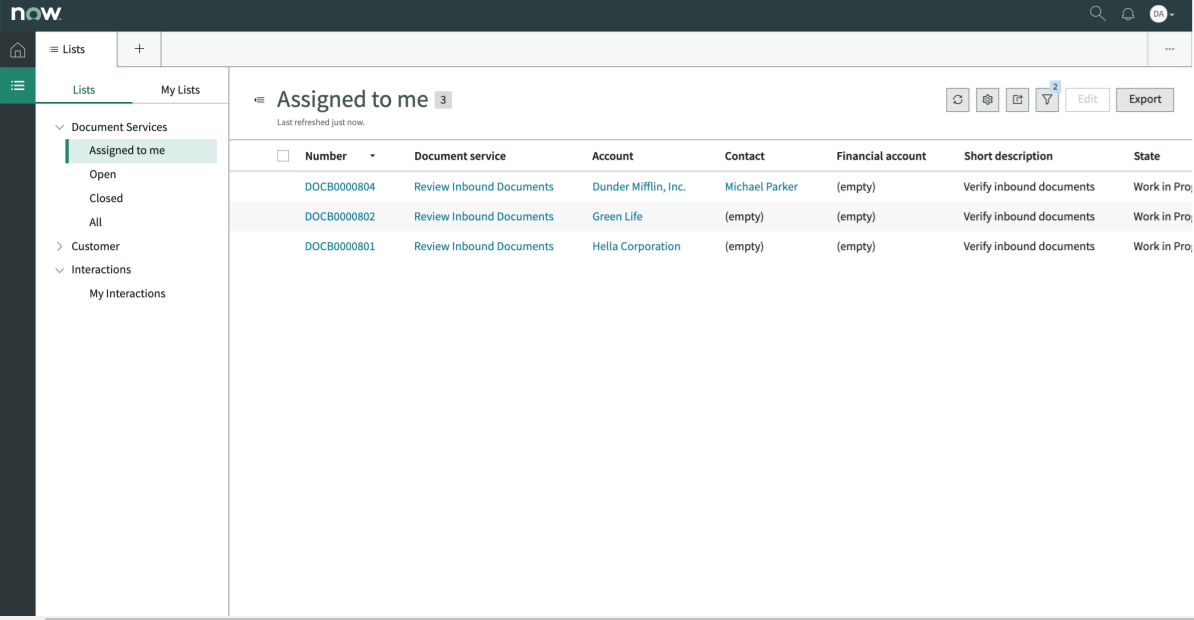Select all rows with the header checkbox

coord(283,155)
